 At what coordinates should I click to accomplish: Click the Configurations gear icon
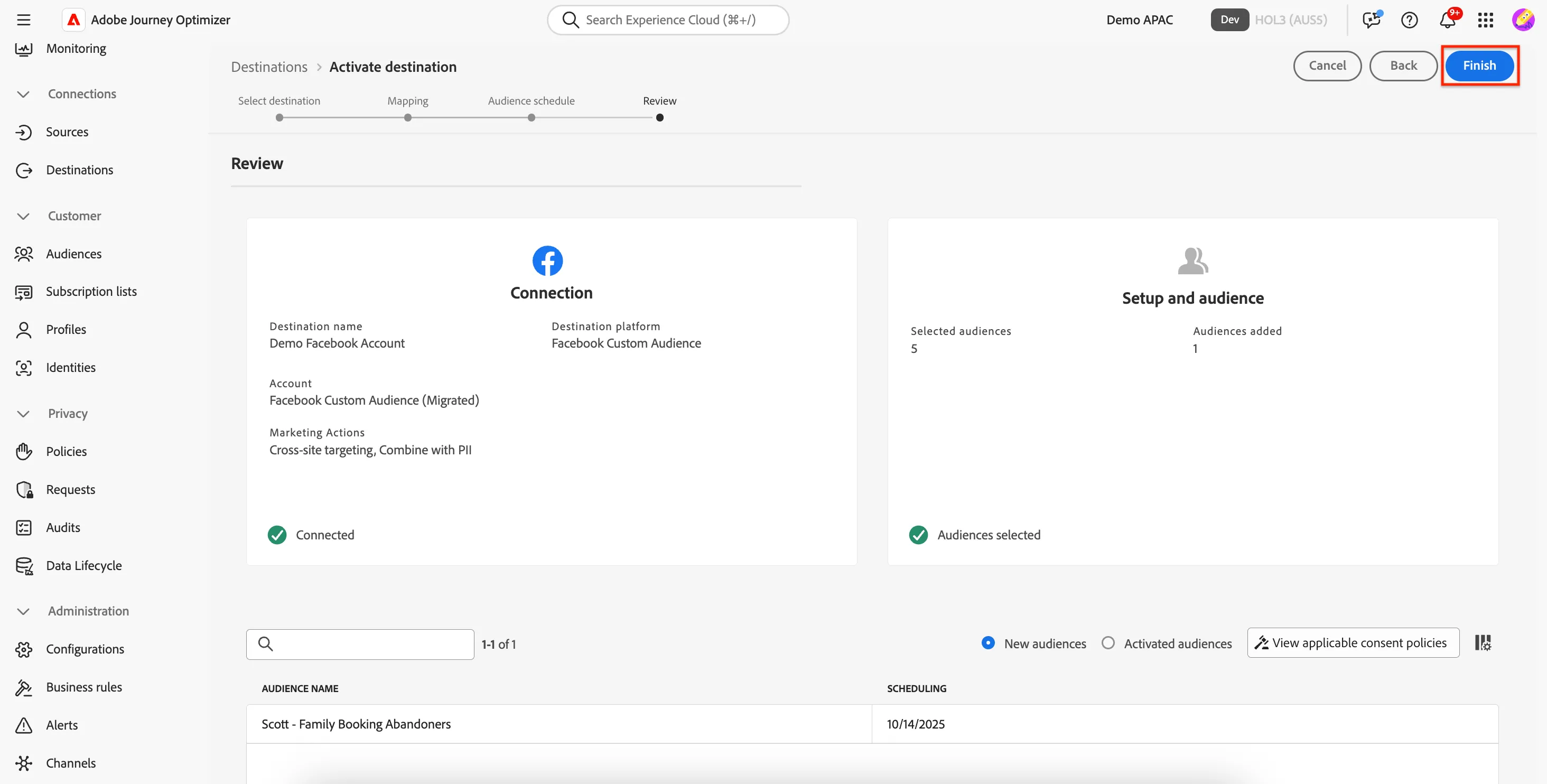coord(23,649)
